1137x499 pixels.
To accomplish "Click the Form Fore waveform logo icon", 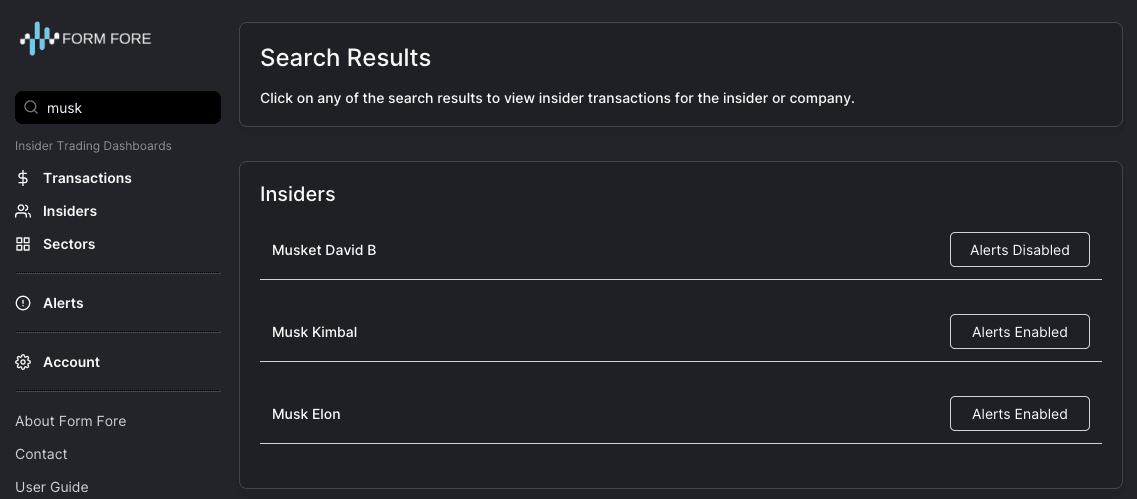I will (x=38, y=38).
